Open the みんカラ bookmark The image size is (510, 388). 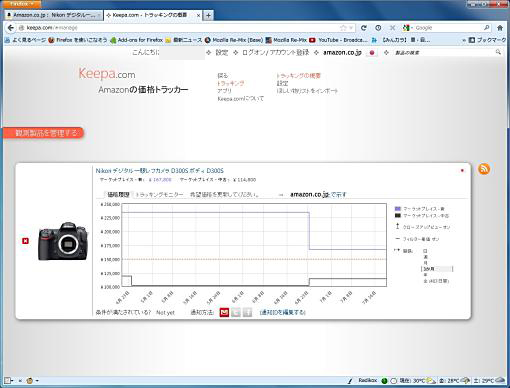(x=401, y=40)
